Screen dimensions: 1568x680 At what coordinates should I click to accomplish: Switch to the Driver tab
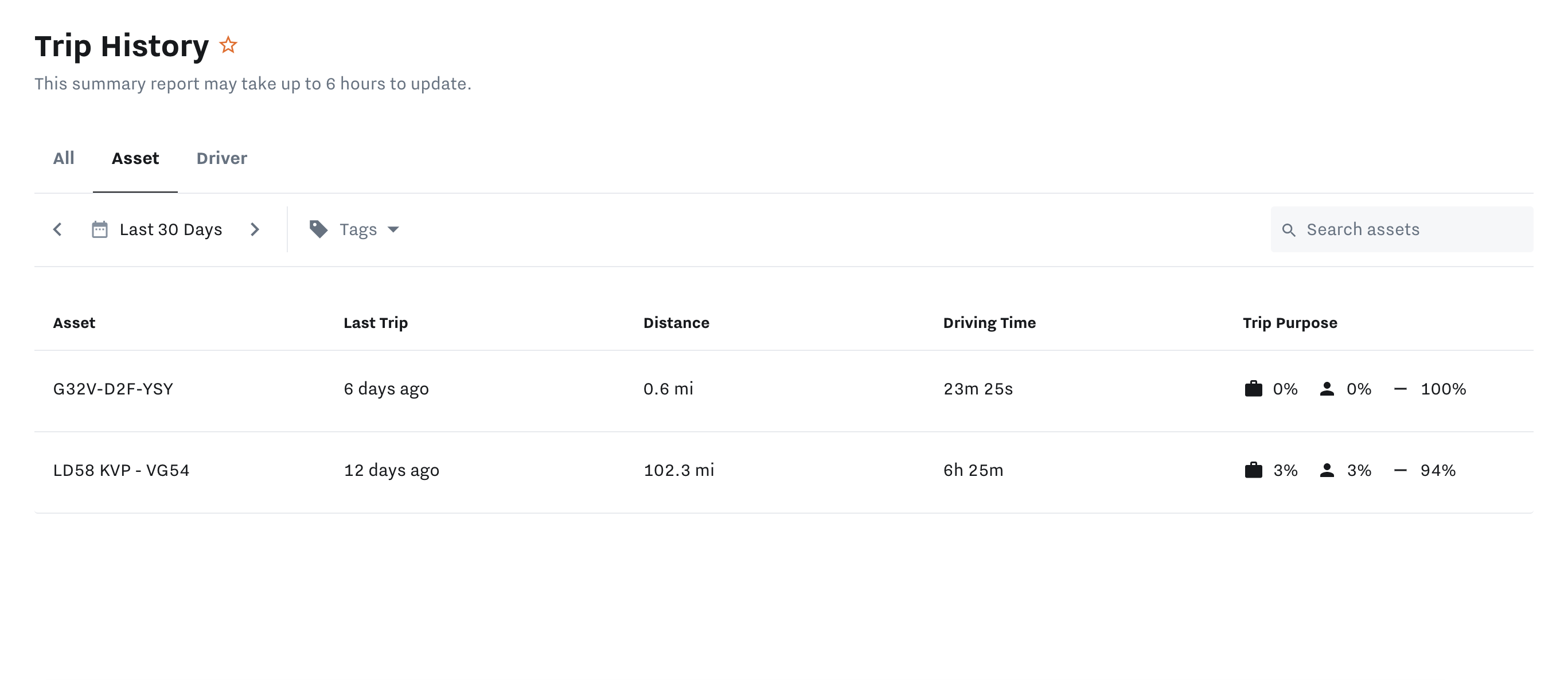[221, 158]
